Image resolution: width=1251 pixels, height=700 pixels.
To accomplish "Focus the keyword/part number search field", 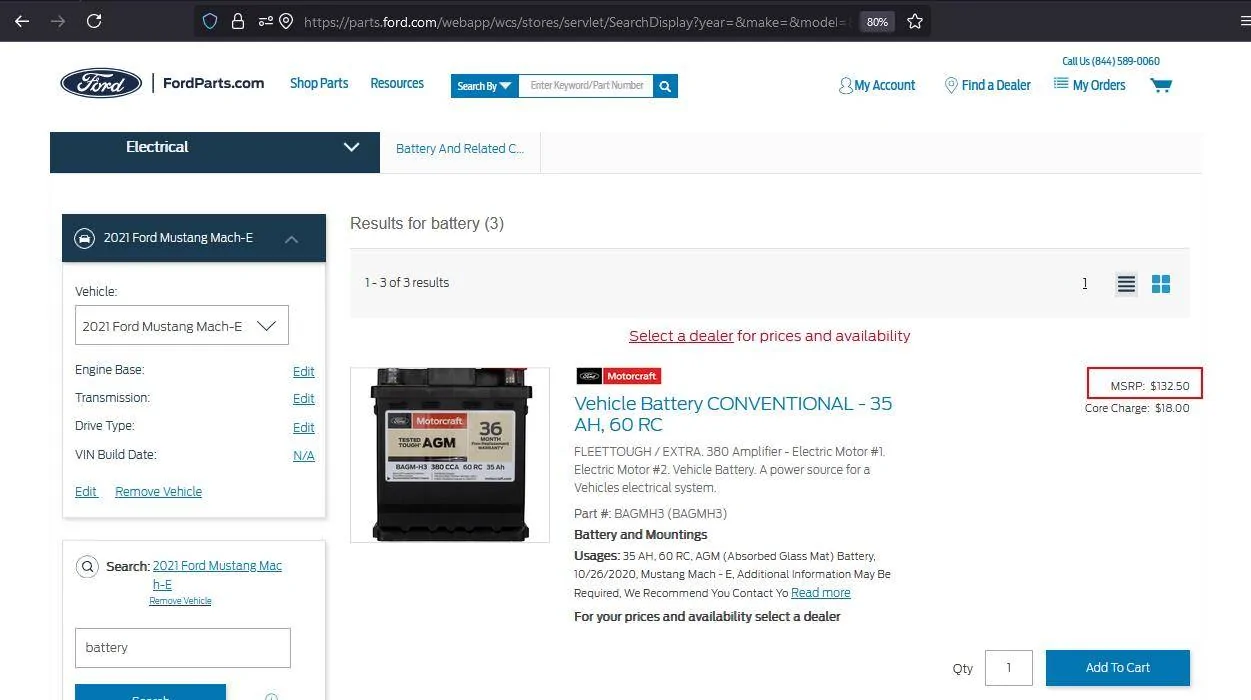I will pyautogui.click(x=586, y=86).
